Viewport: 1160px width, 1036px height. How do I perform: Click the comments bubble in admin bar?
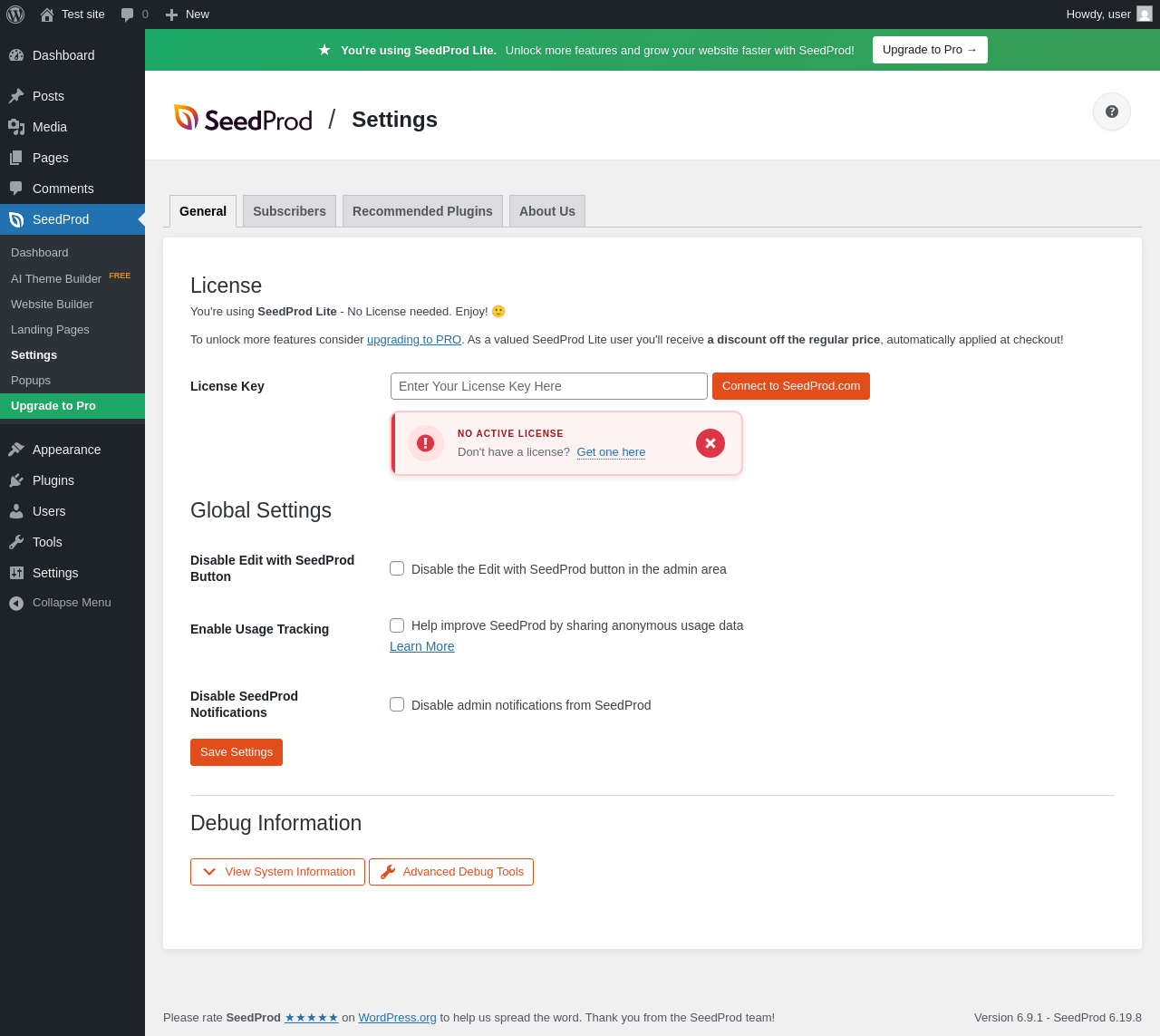(134, 15)
